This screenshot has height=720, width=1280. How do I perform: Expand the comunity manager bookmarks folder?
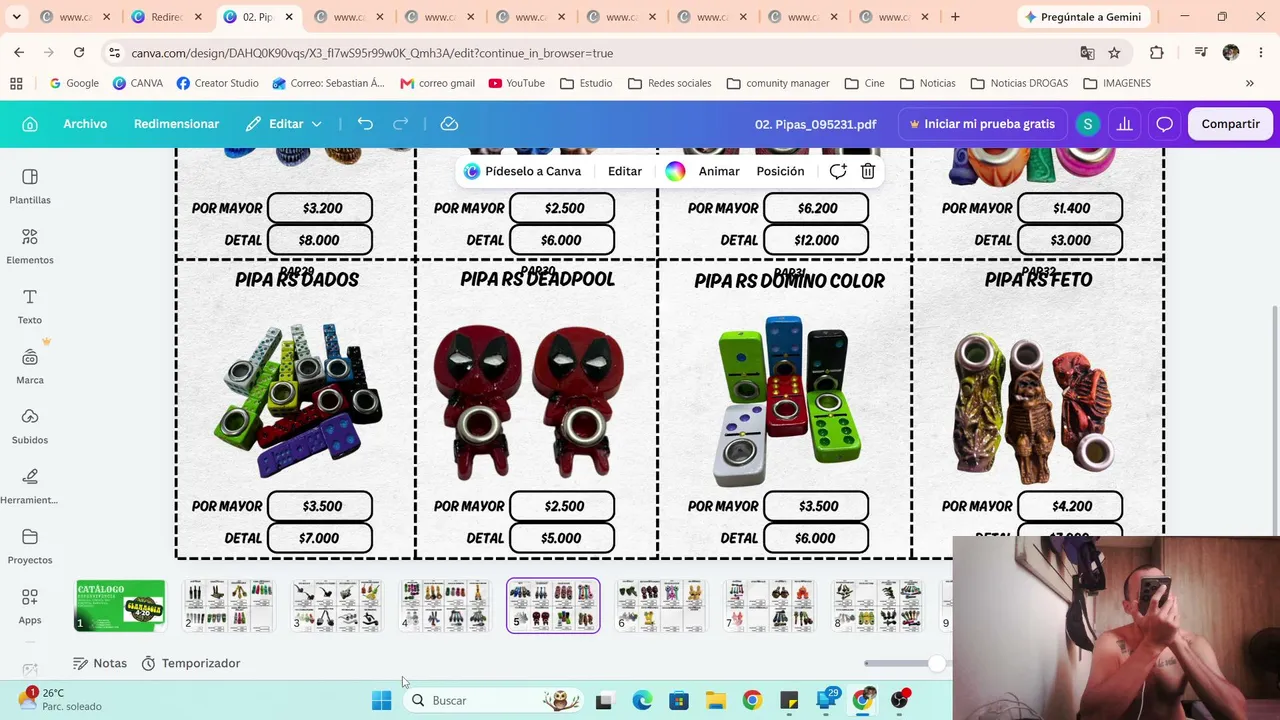coord(778,83)
